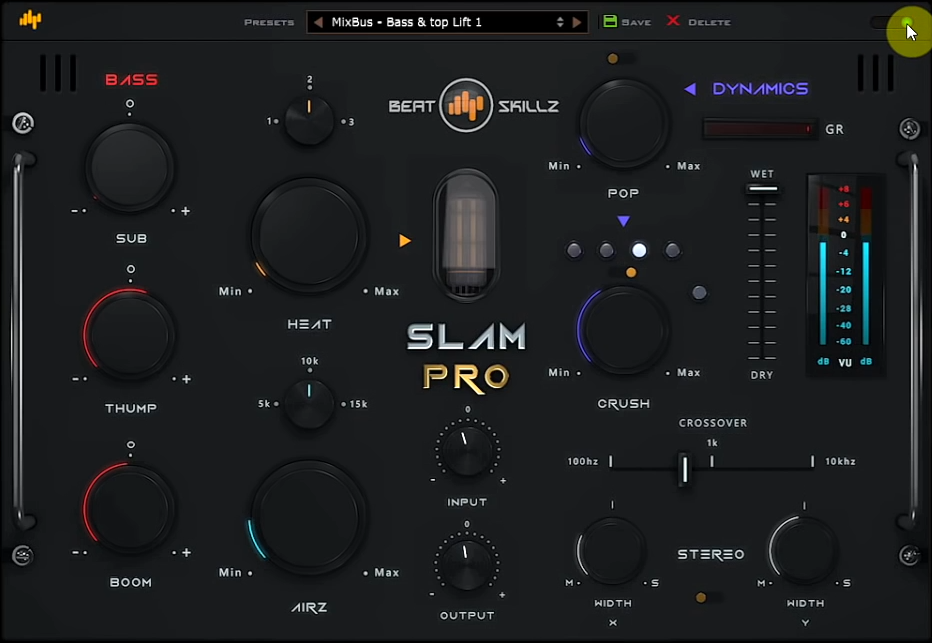Click the 'Max' label next to the Crush knob
Viewport: 932px width, 643px height.
coord(688,373)
